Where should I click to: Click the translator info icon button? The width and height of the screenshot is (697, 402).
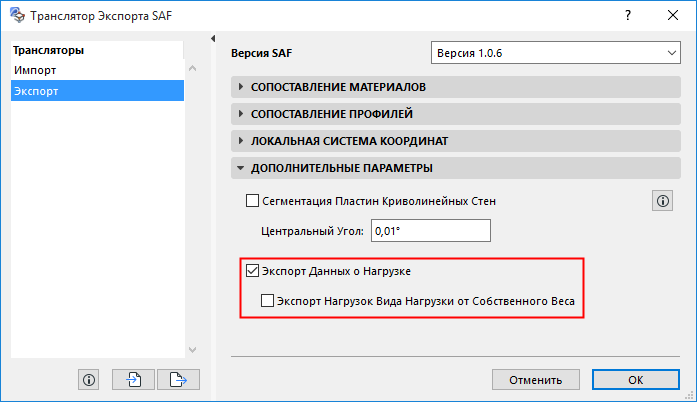click(89, 379)
